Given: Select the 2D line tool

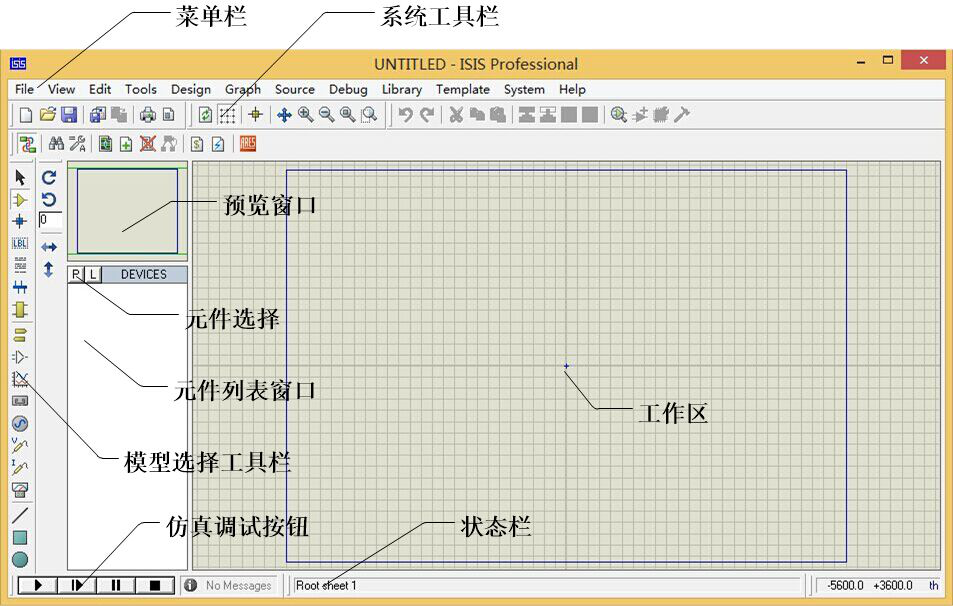Looking at the screenshot, I should tap(20, 515).
